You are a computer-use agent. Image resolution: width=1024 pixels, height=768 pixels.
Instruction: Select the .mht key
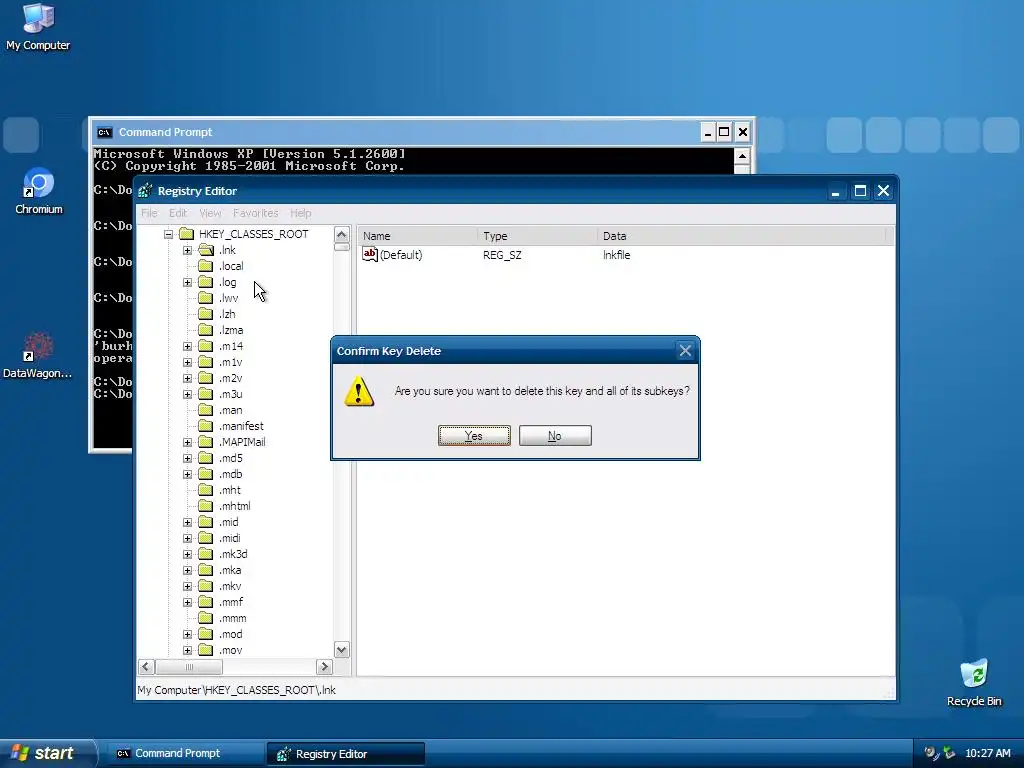(230, 490)
